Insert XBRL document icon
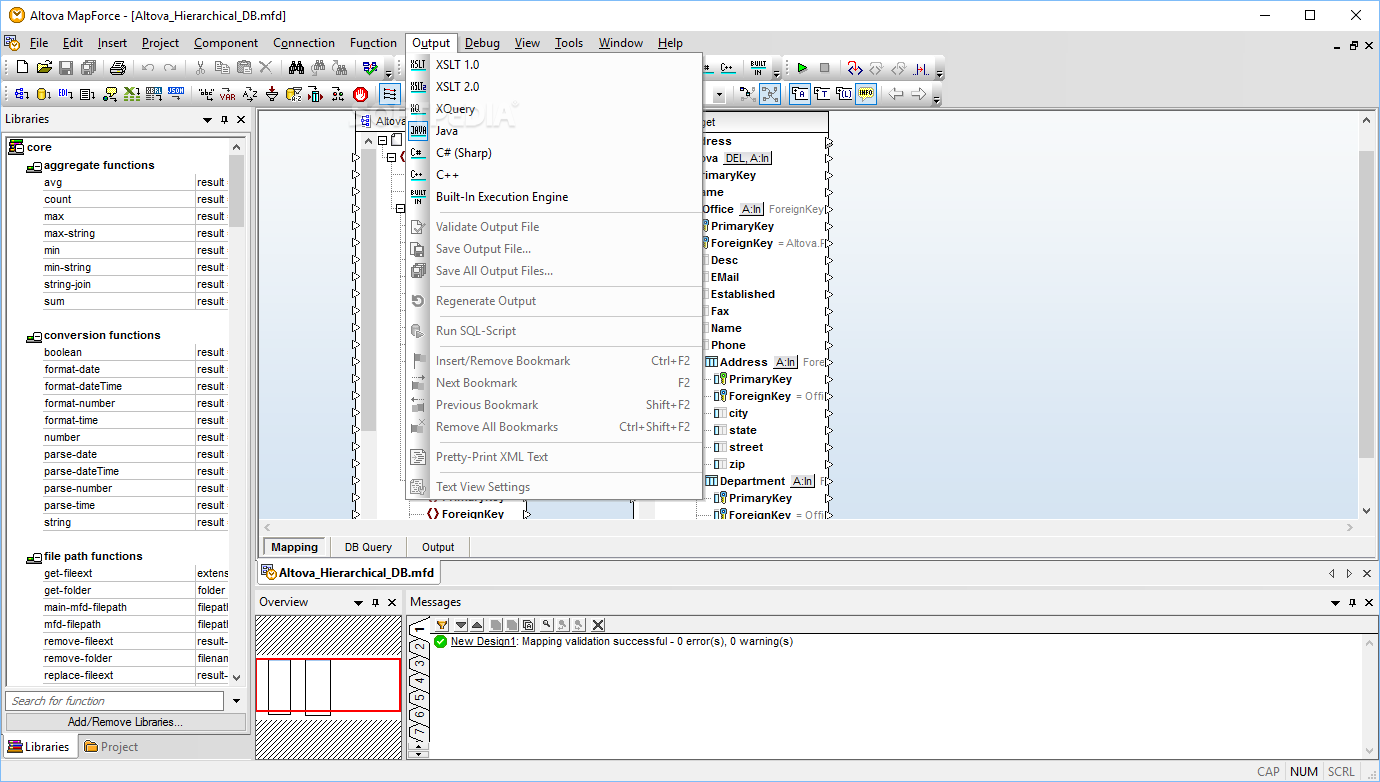 pyautogui.click(x=154, y=94)
